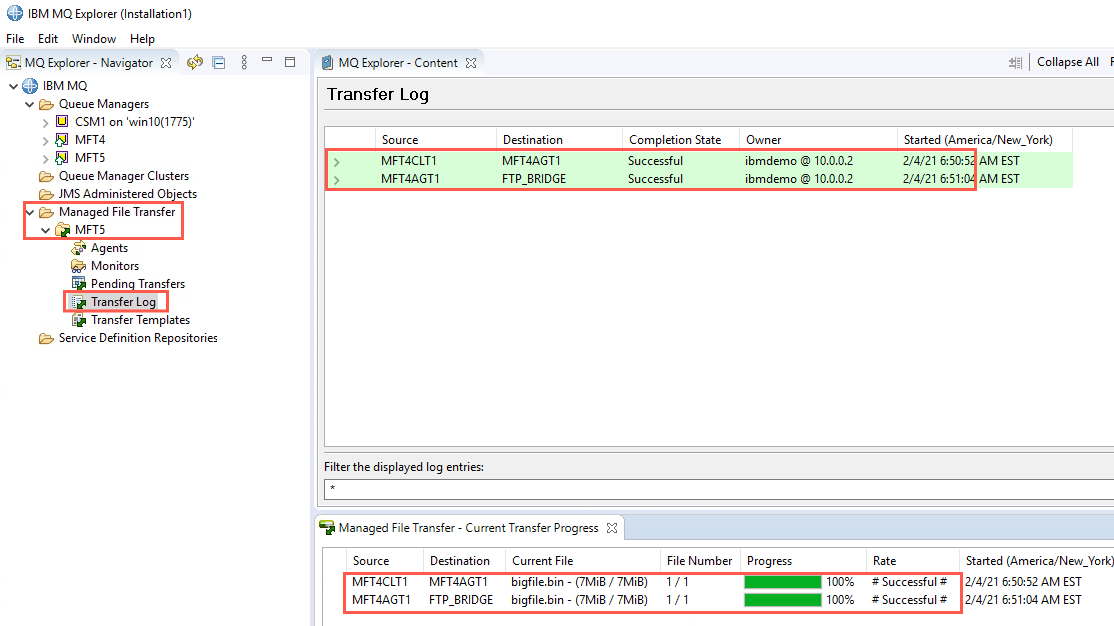Click the progress bar for MFT4AGT1 transfer
Viewport: 1114px width, 626px height.
(782, 600)
